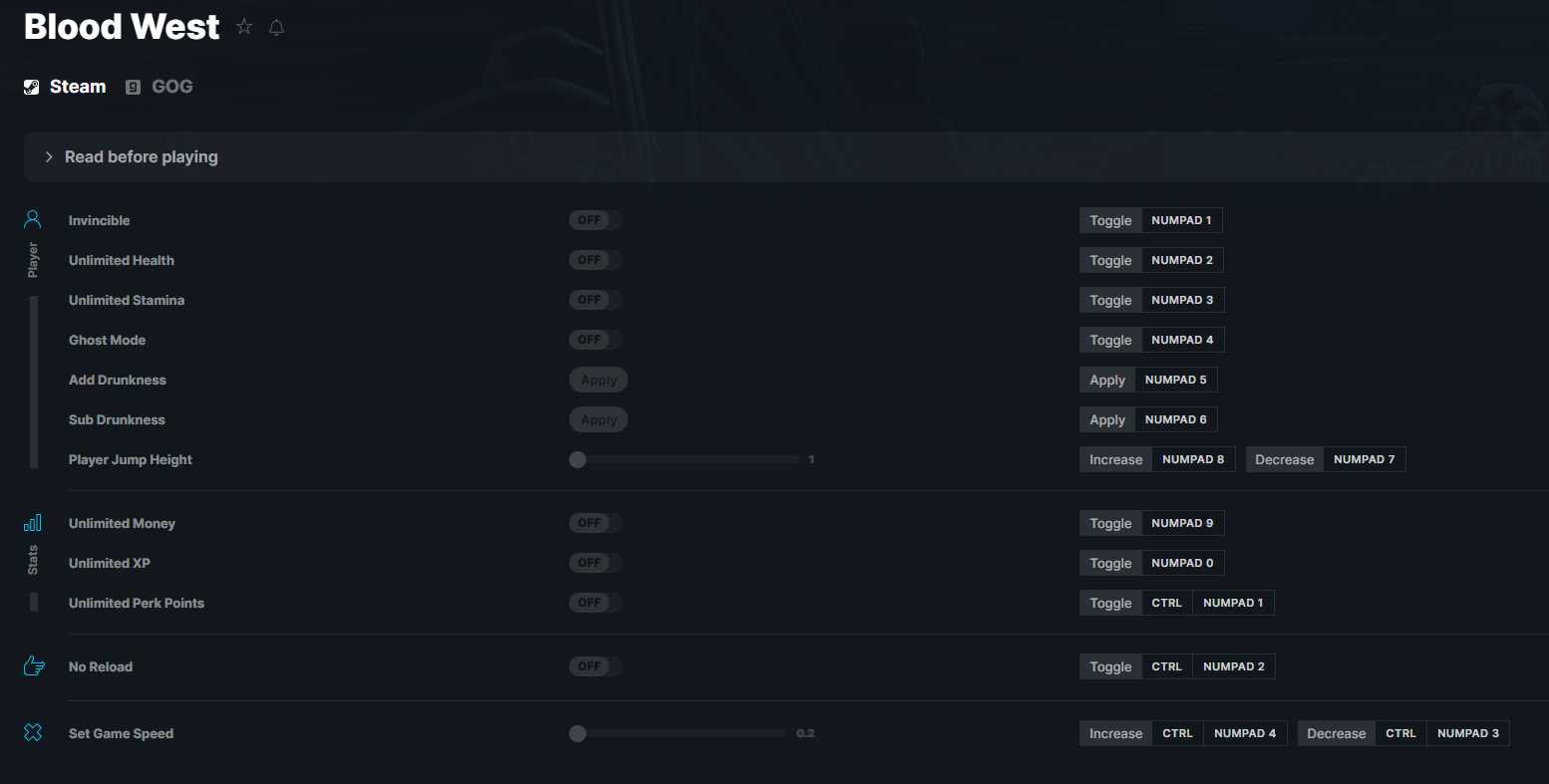This screenshot has width=1549, height=784.
Task: Click the Ghost Mode label
Action: (x=107, y=340)
